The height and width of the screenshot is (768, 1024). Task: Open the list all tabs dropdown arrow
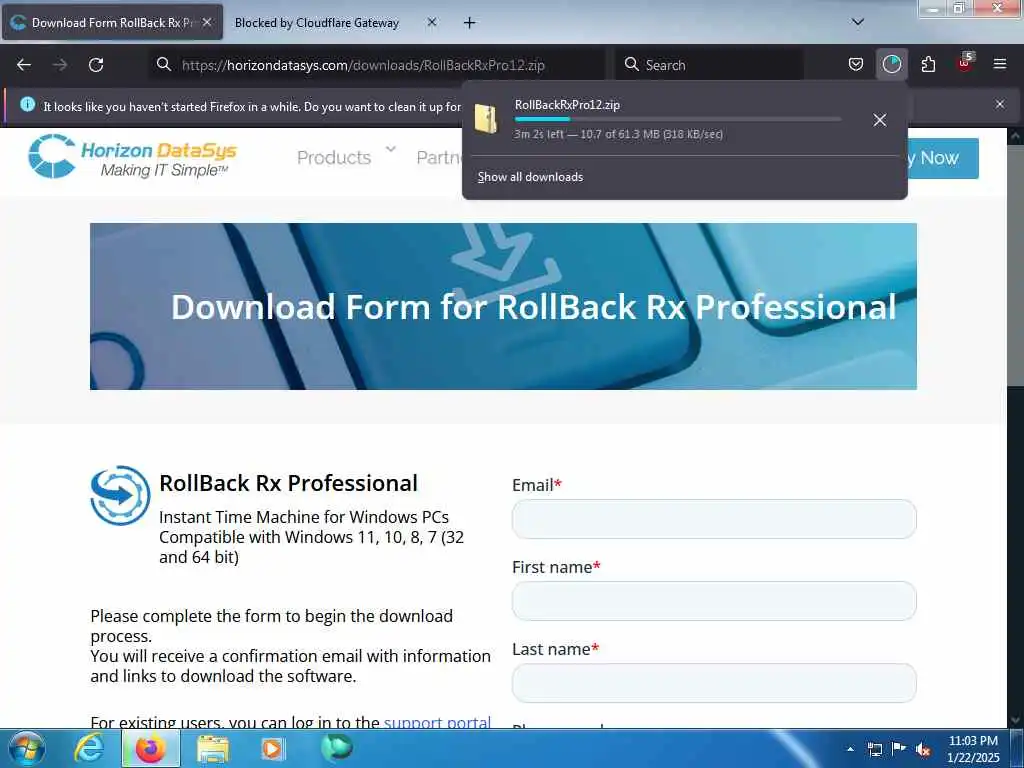pos(858,22)
